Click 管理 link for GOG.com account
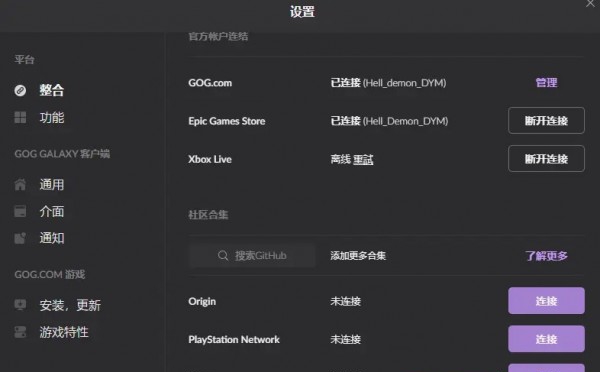Image resolution: width=600 pixels, height=372 pixels. [546, 83]
